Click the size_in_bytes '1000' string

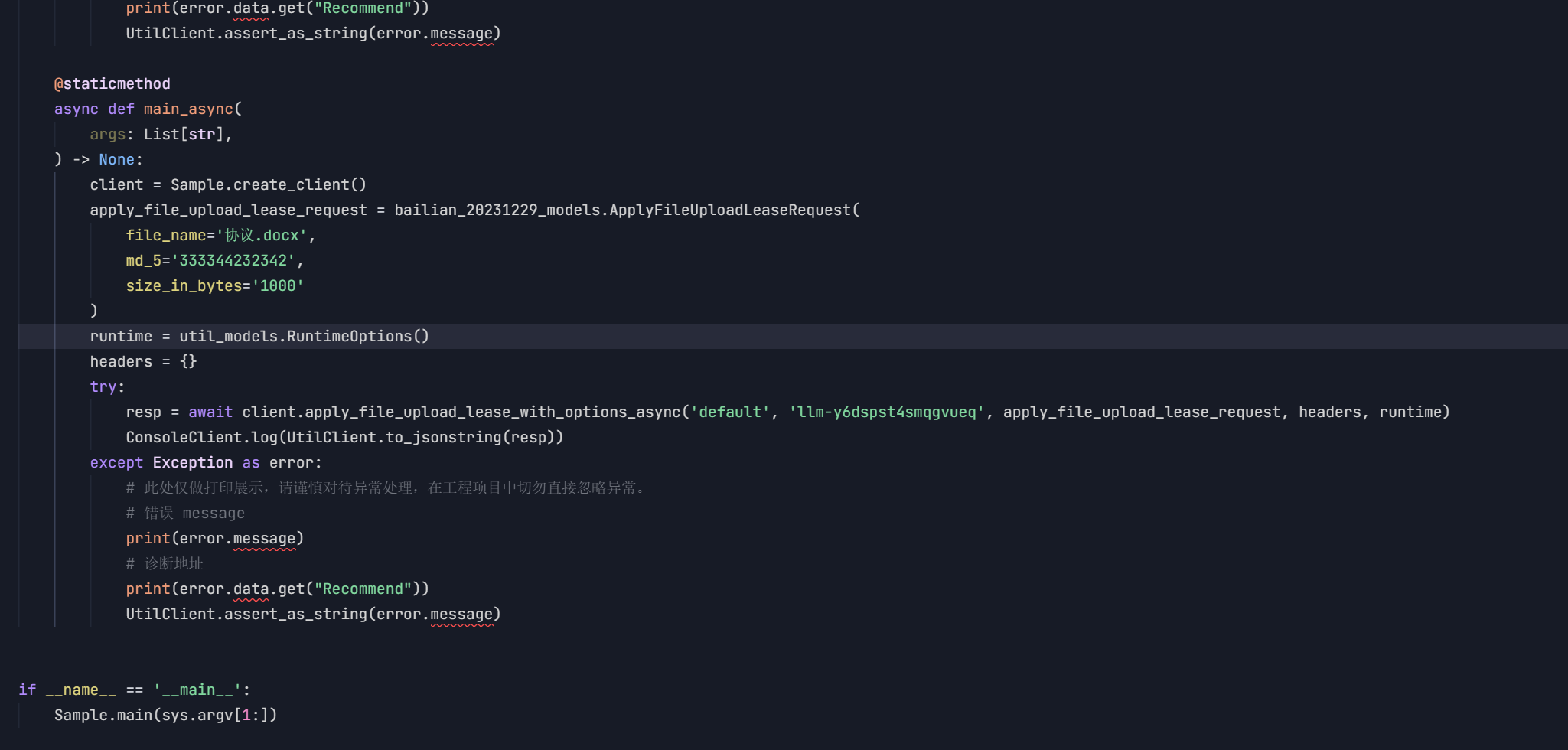click(x=277, y=285)
